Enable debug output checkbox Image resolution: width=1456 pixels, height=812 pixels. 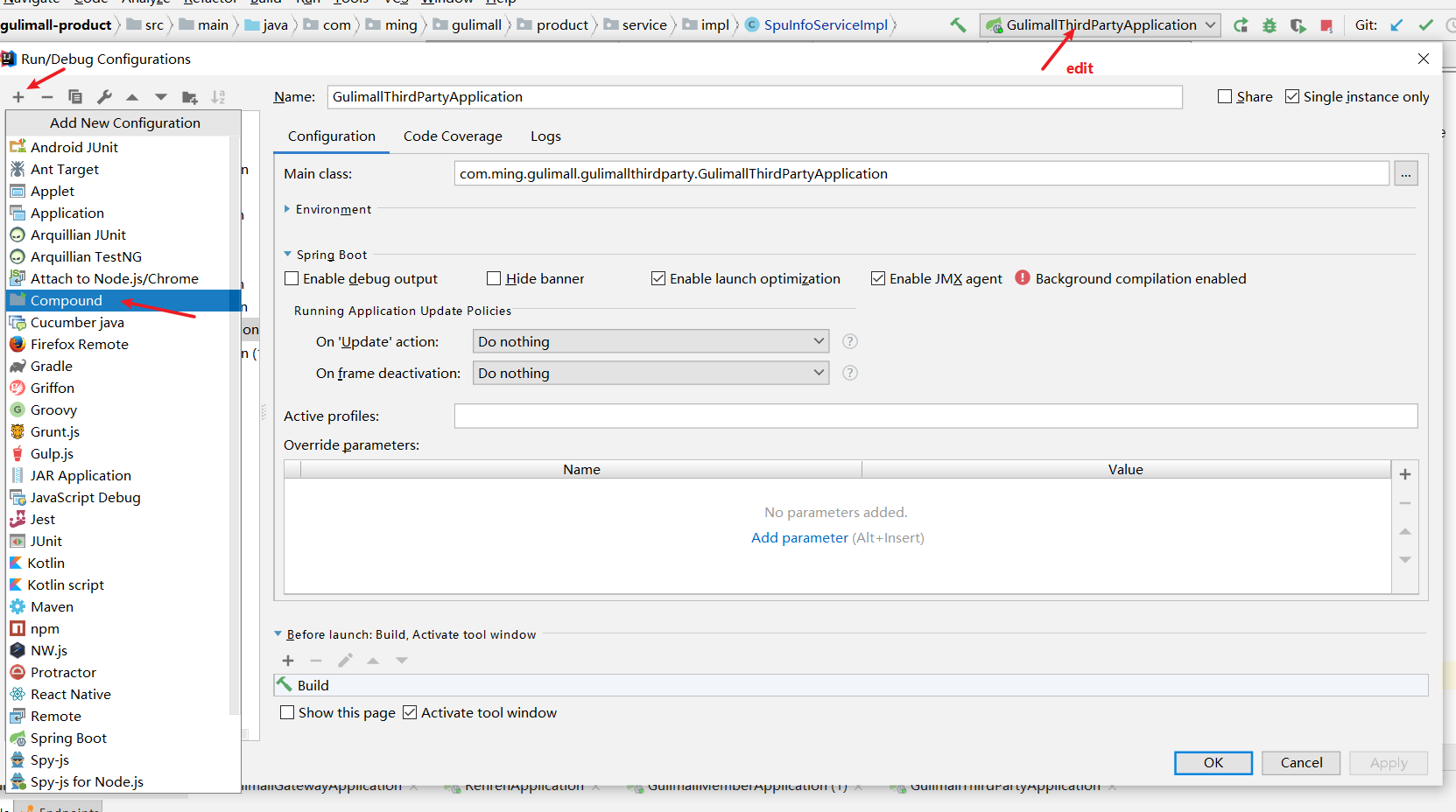tap(292, 278)
